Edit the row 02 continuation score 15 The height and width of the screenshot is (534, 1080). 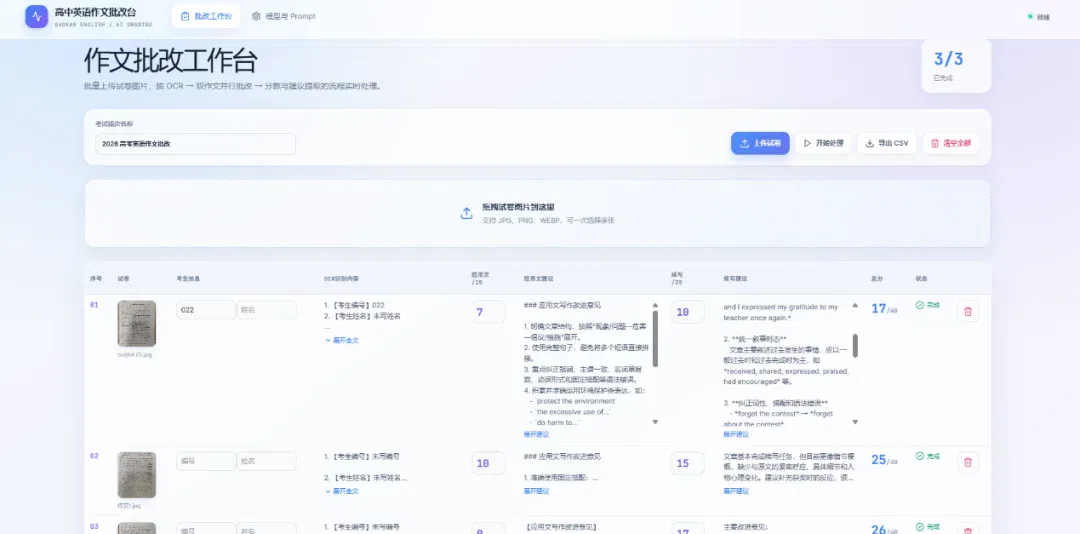[x=687, y=464]
